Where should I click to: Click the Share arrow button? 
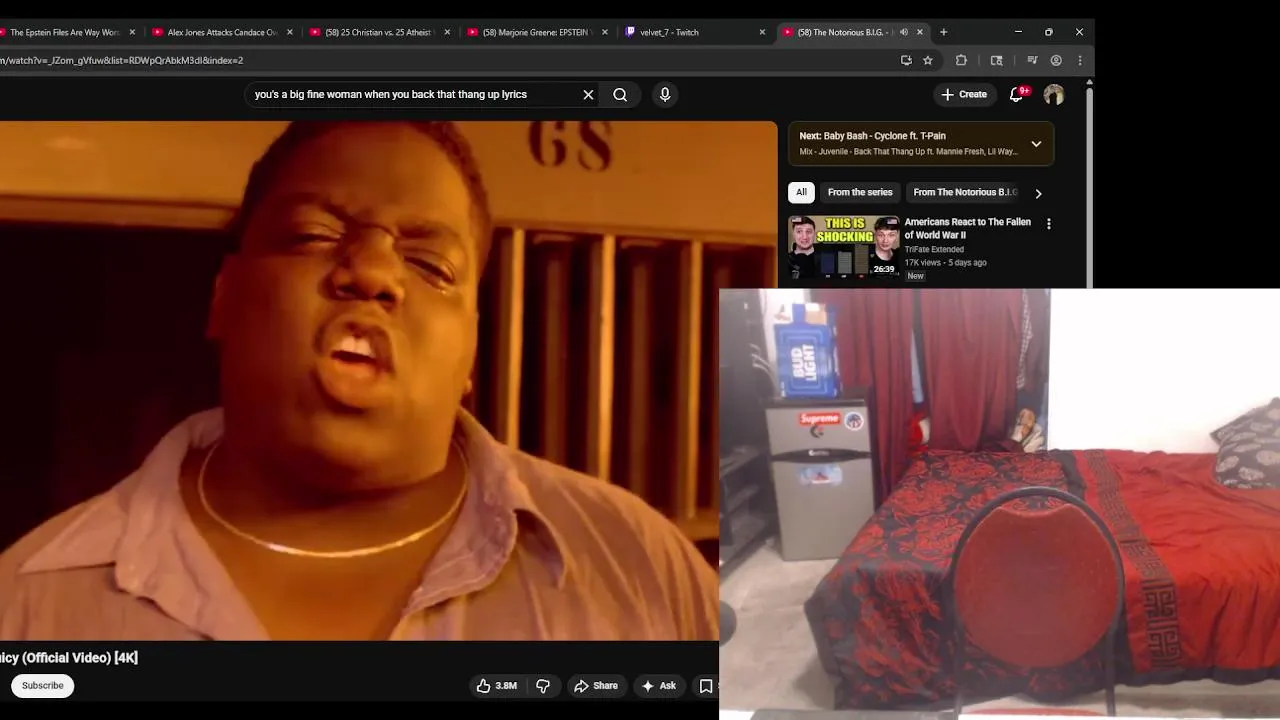[x=596, y=685]
